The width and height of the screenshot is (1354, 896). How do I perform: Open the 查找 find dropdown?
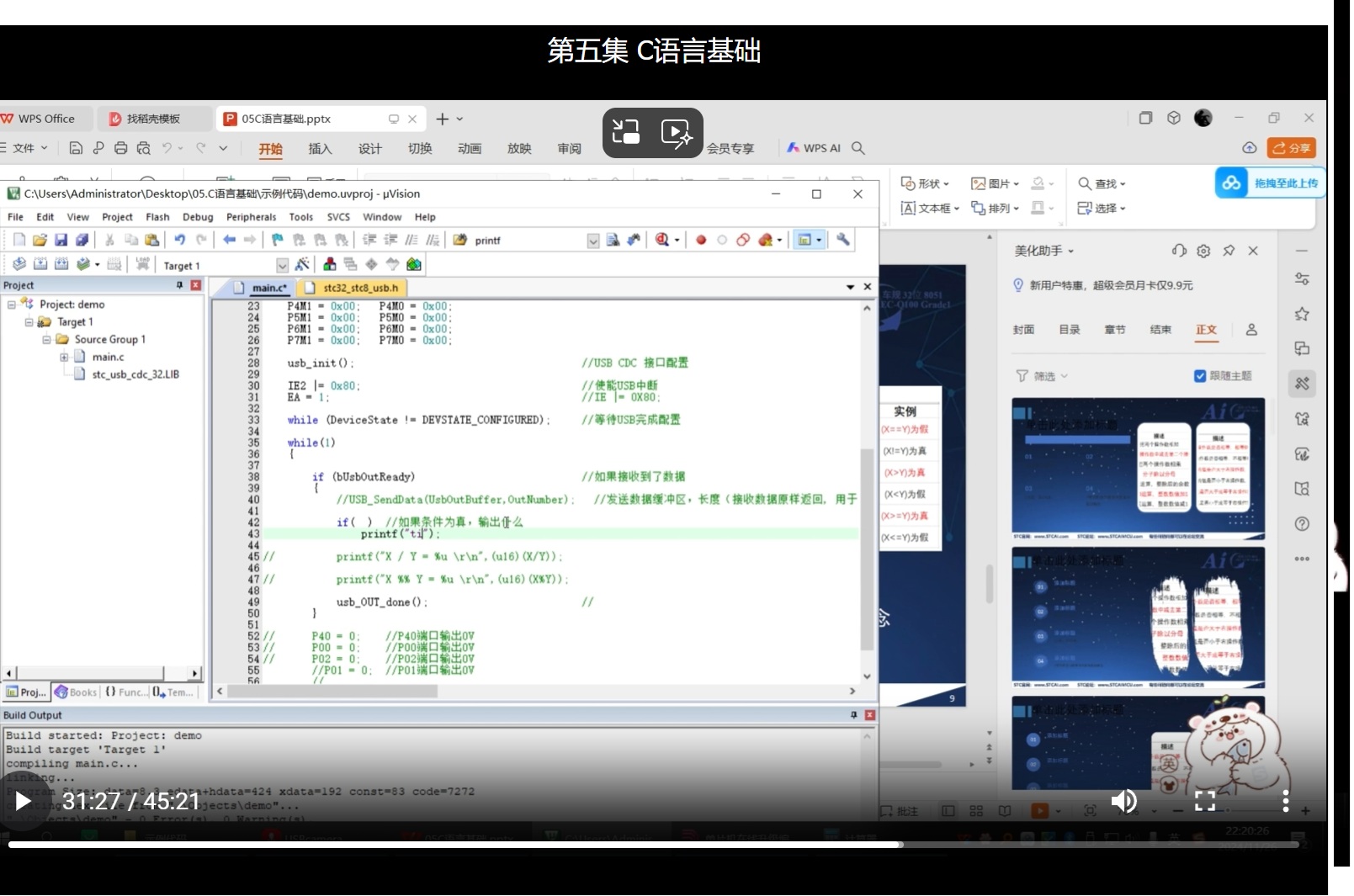1102,183
